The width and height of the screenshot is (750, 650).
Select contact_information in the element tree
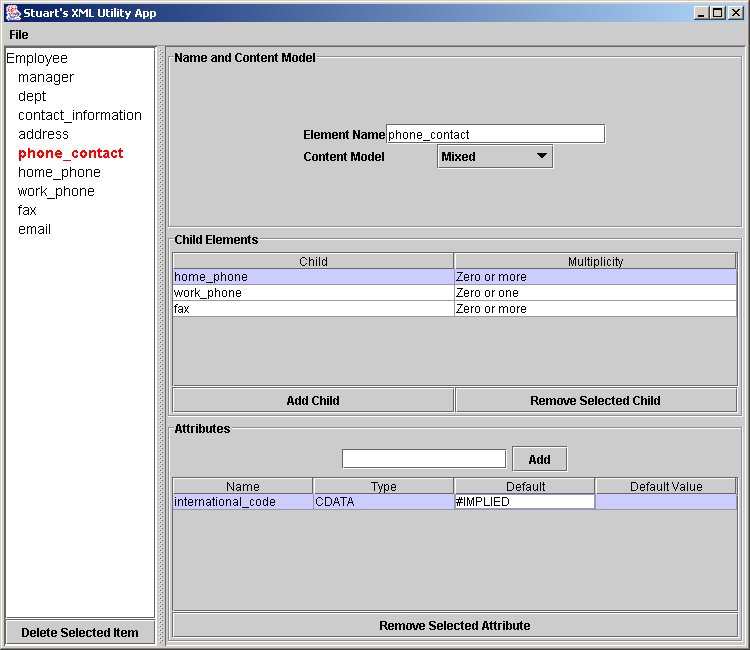tap(80, 116)
